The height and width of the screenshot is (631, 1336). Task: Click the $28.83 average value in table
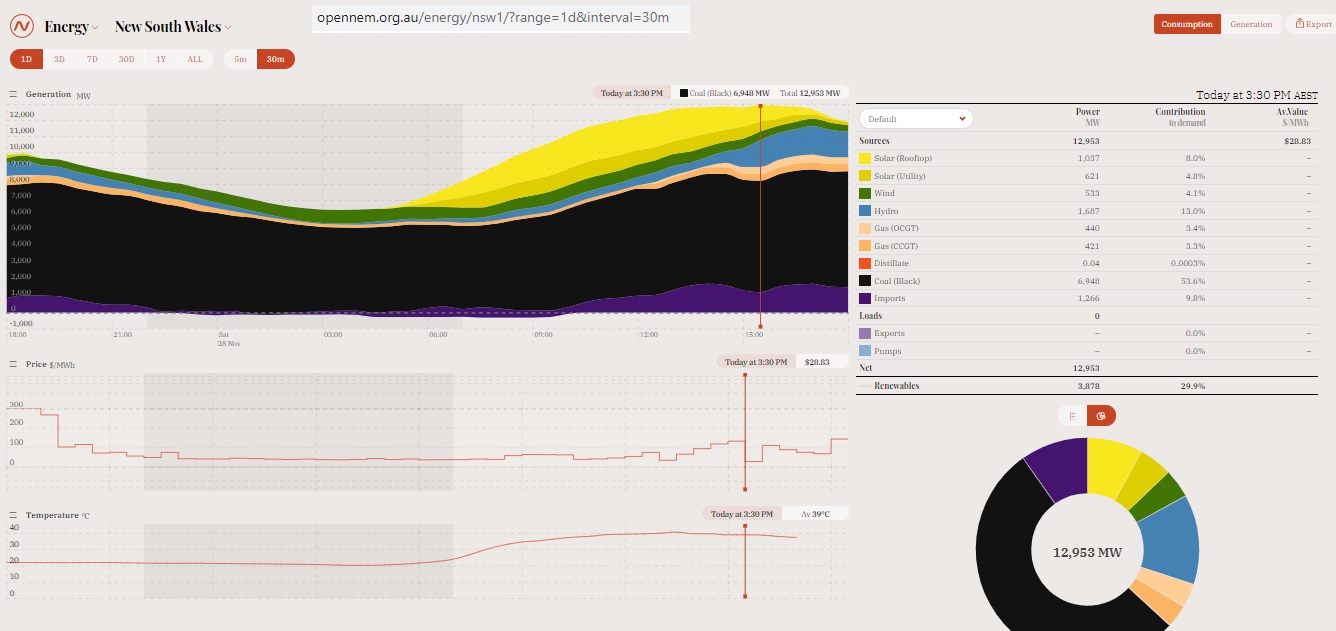tap(1298, 141)
